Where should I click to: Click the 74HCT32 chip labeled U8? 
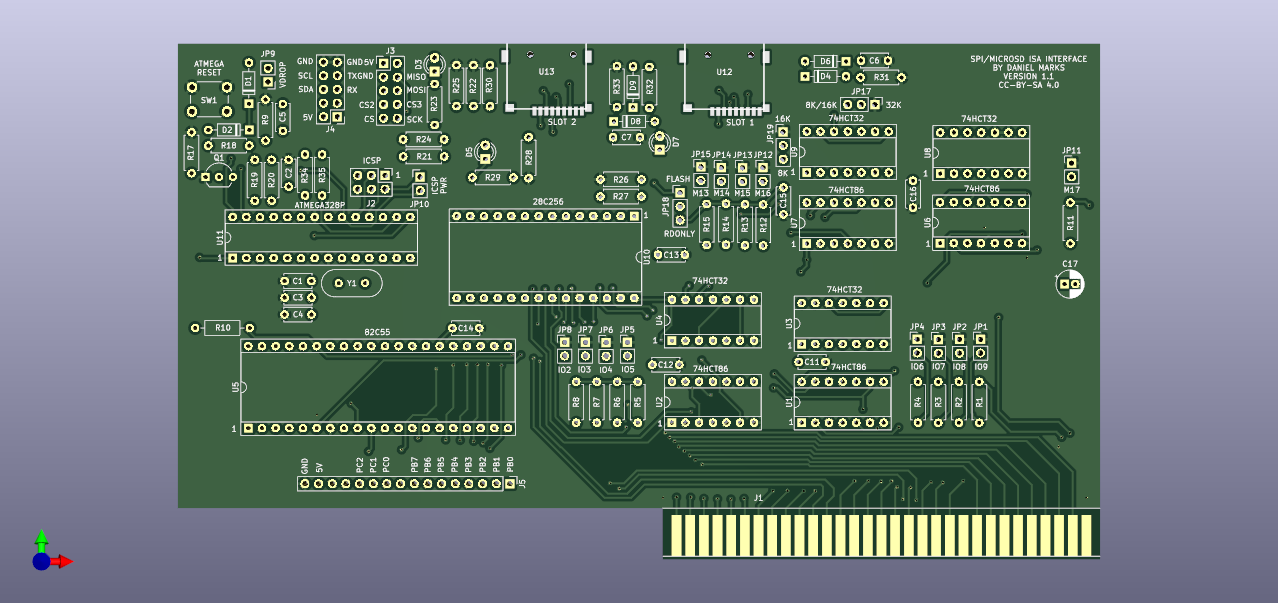[981, 152]
